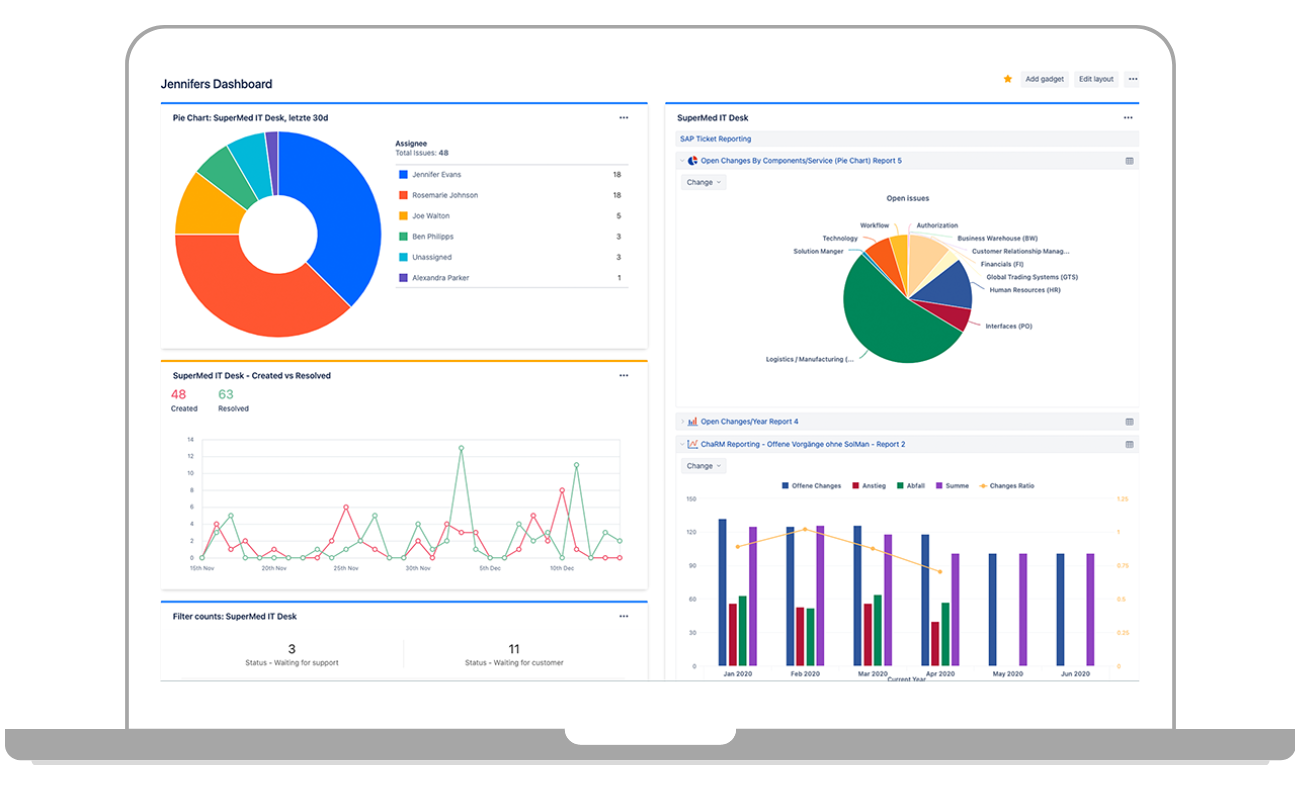
Task: Toggle Anstieg series in legend
Action: [867, 486]
